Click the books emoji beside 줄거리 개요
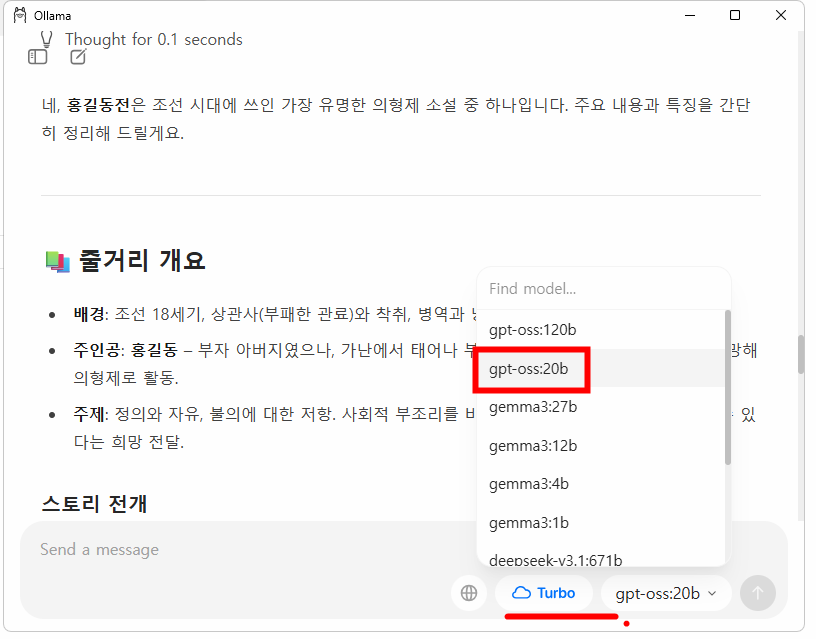 tap(57, 262)
